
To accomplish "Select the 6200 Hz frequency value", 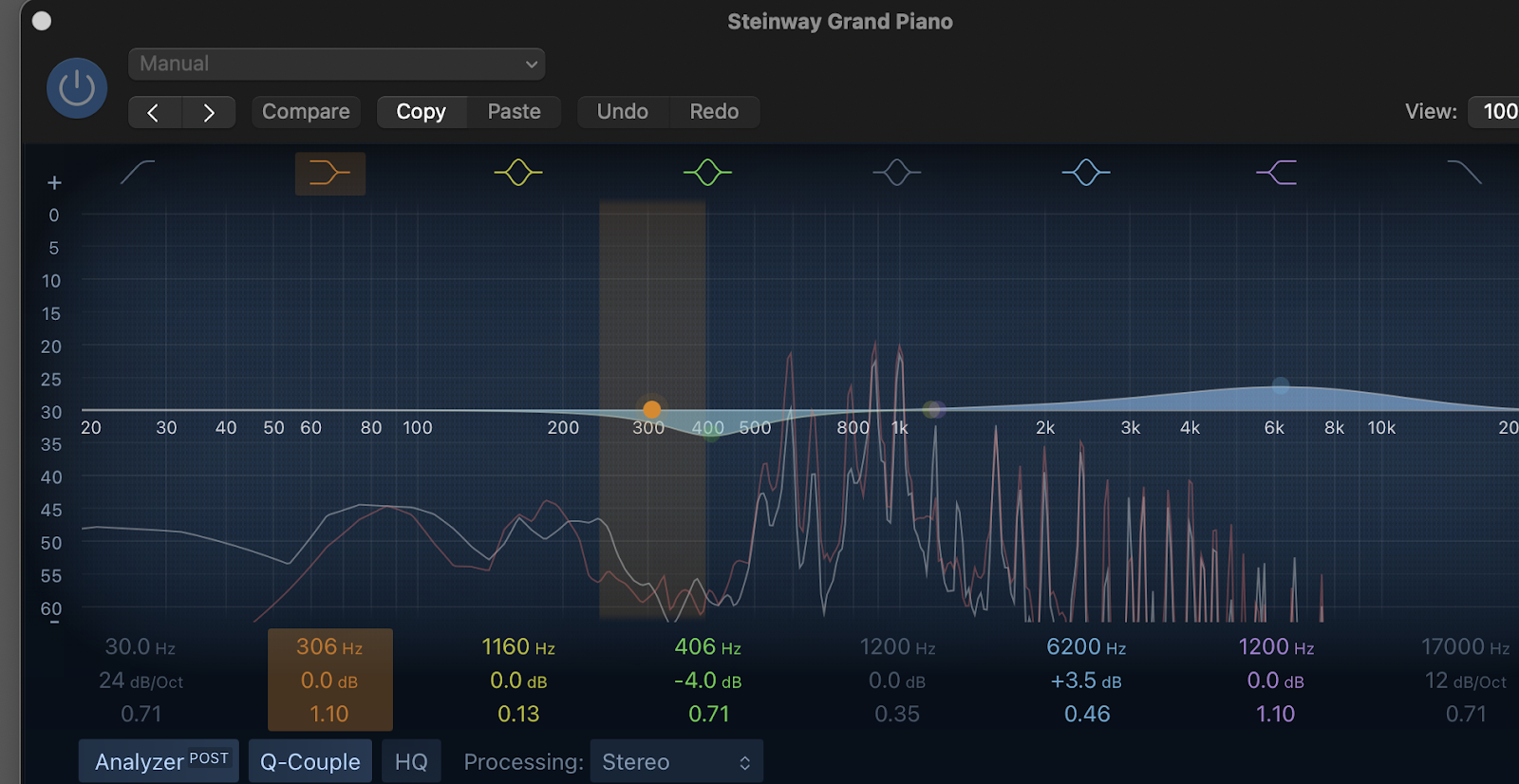I will click(1086, 647).
